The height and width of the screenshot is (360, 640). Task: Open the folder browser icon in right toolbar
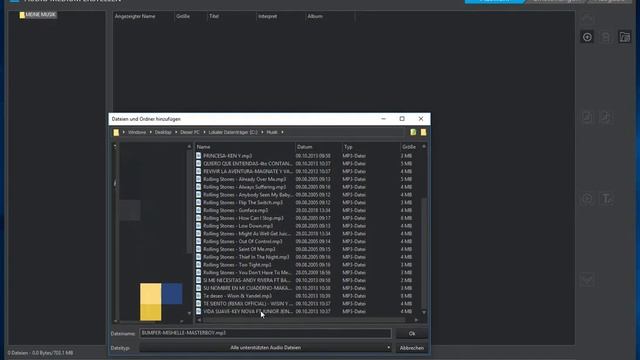(x=624, y=37)
